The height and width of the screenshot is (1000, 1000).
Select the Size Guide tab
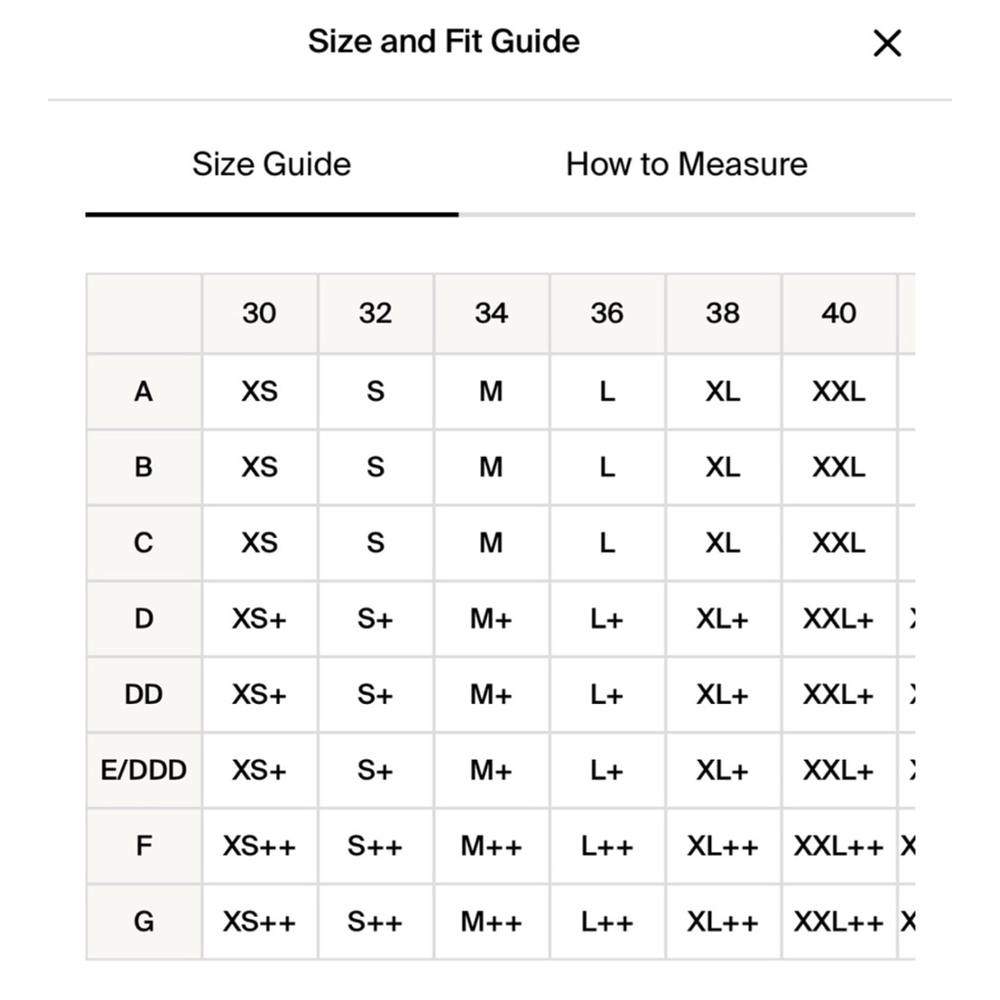click(272, 165)
